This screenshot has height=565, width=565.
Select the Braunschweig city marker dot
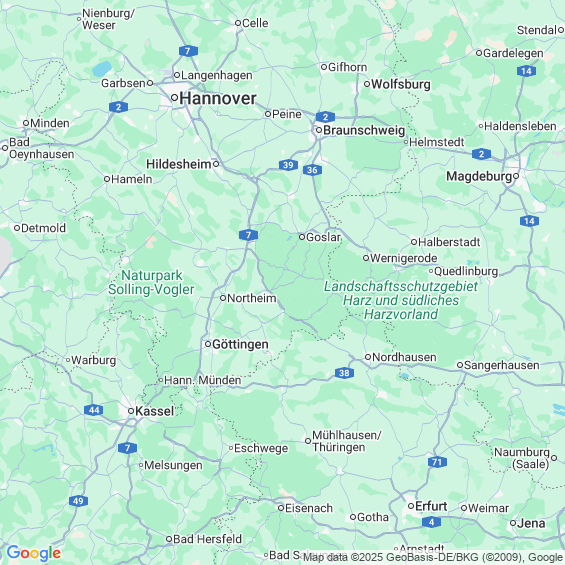319,130
